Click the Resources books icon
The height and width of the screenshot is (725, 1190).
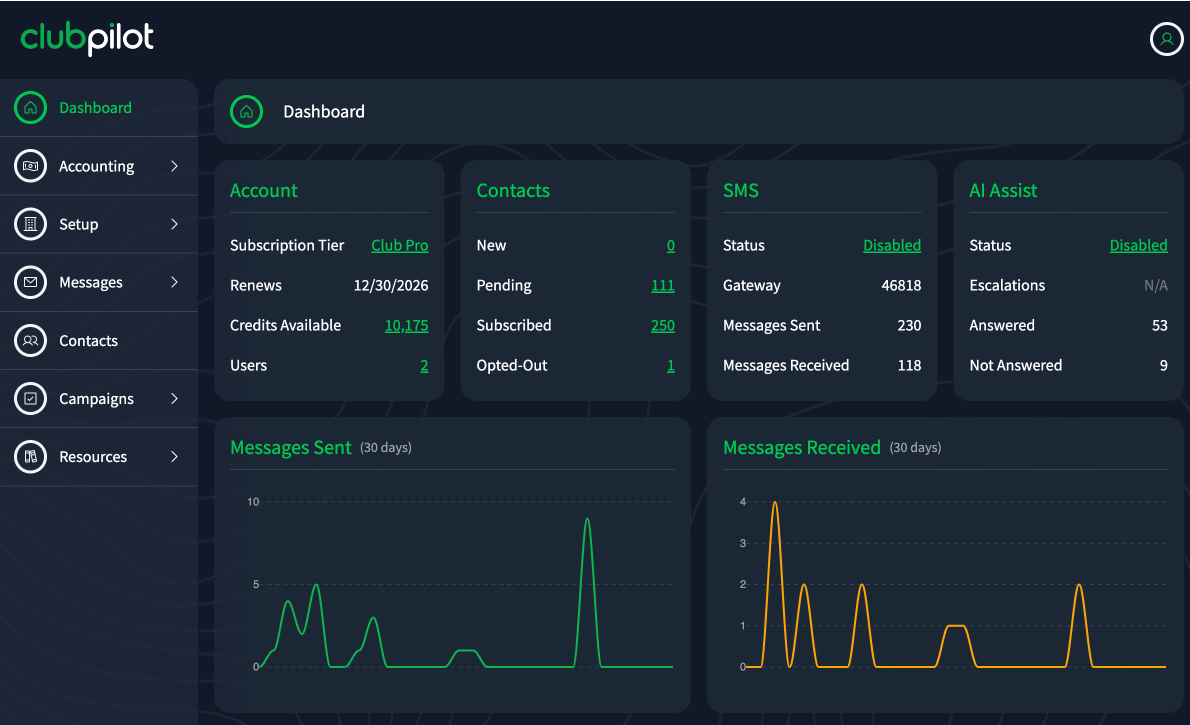[x=30, y=457]
